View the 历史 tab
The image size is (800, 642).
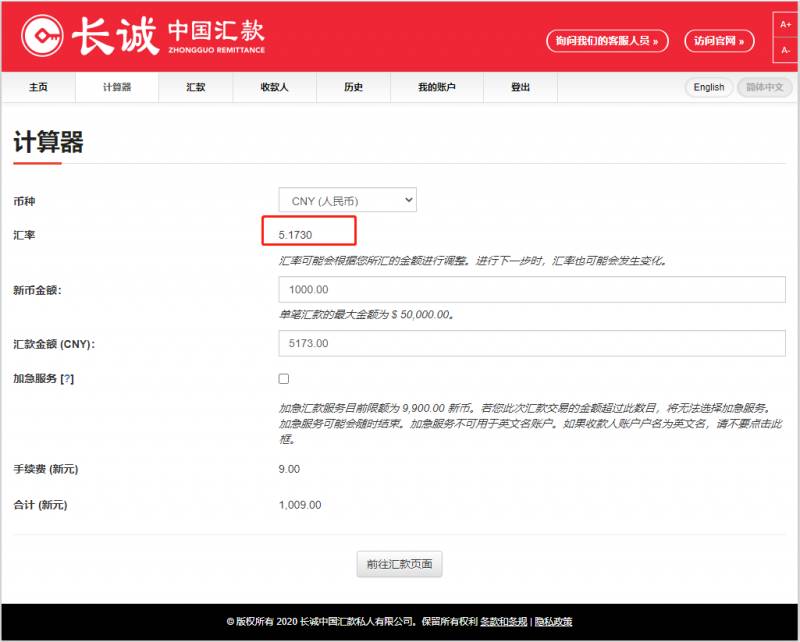click(x=353, y=87)
